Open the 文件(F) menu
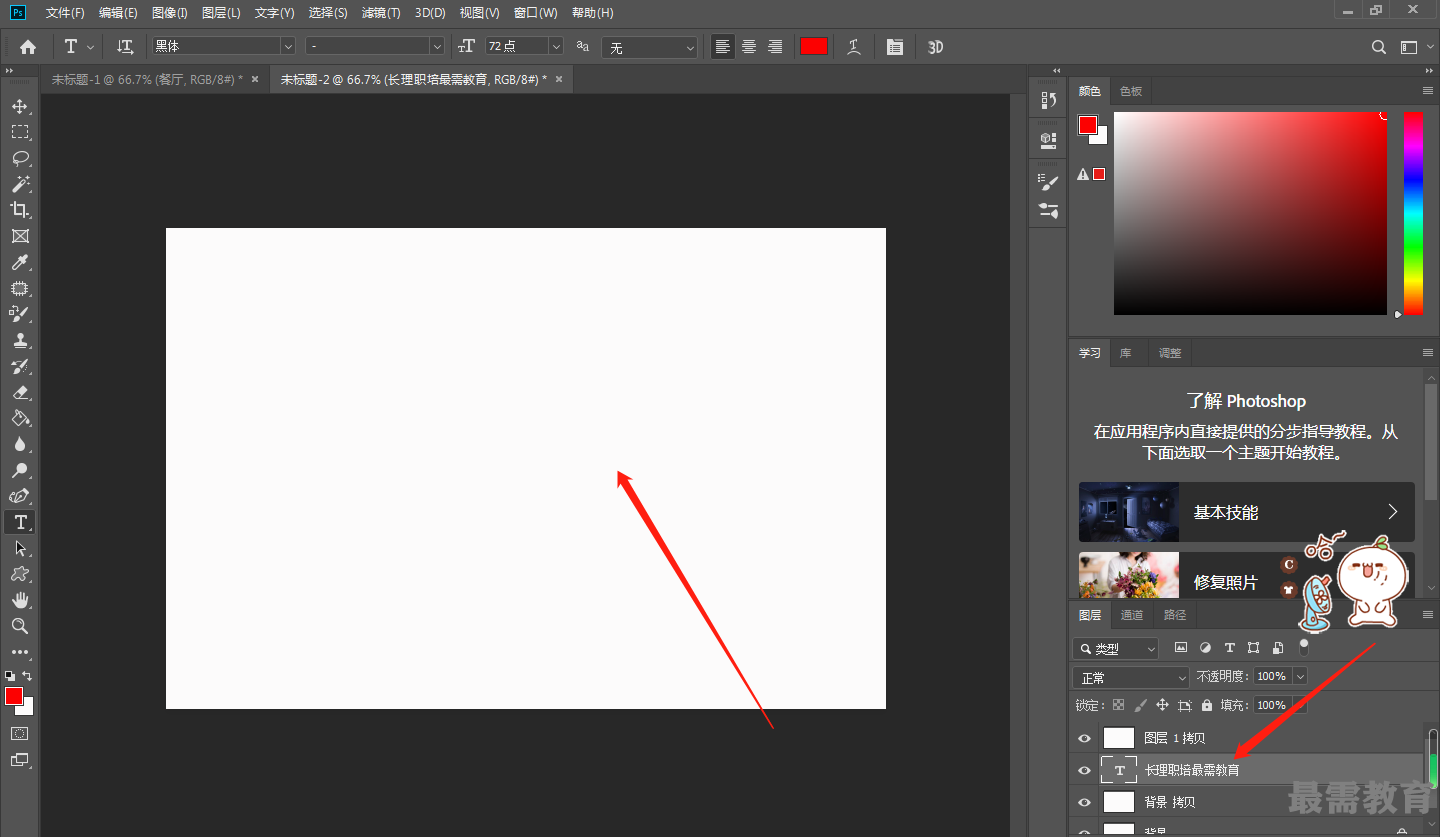Screen dimensions: 1440x837 66,13
